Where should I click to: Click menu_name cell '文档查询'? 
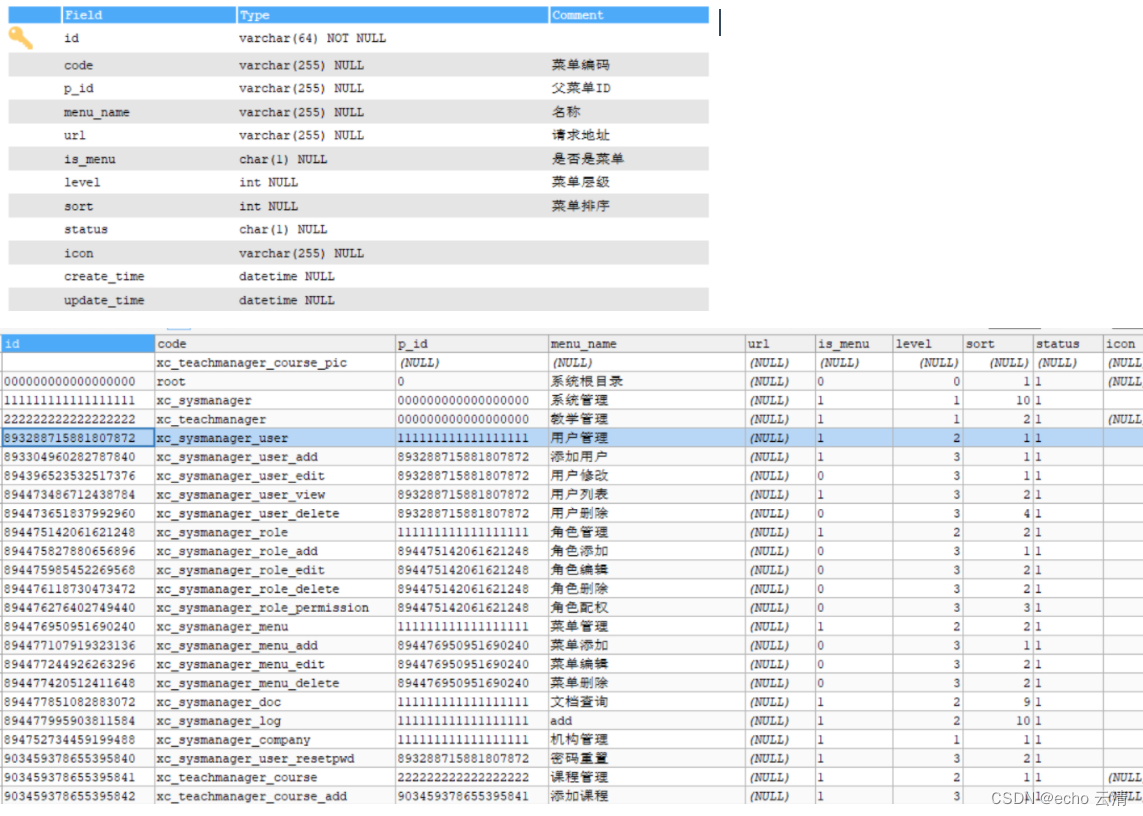coord(647,702)
